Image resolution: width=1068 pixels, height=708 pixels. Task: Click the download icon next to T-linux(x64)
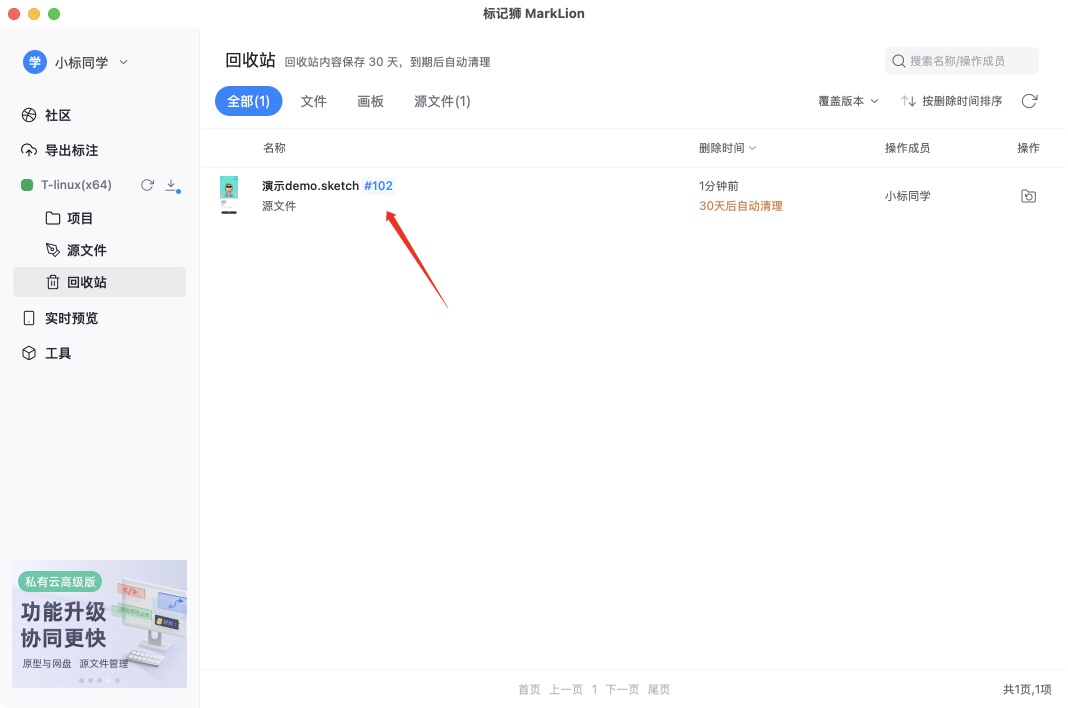pyautogui.click(x=171, y=185)
